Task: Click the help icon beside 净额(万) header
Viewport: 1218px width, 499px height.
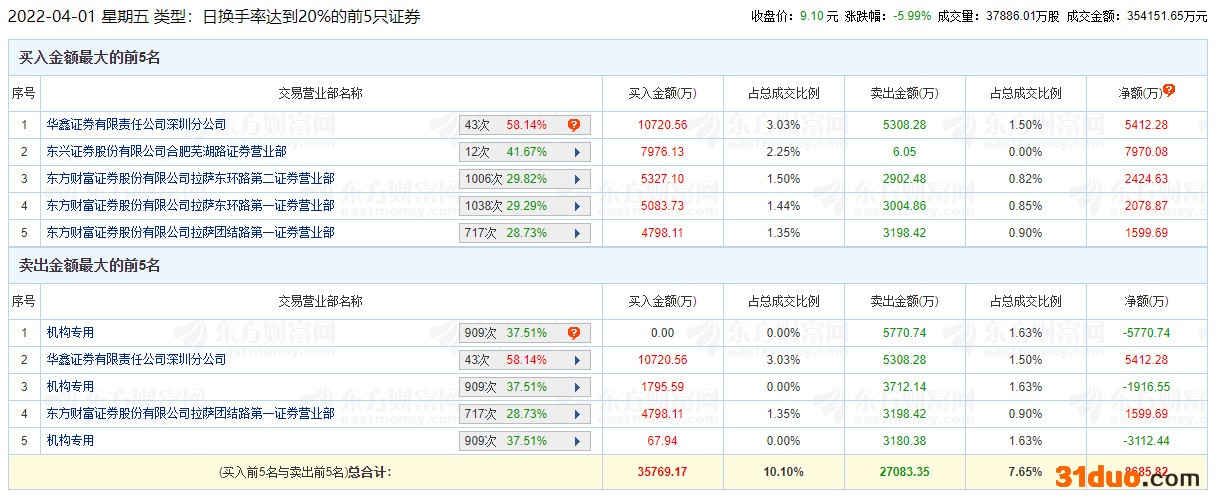Action: (x=1169, y=90)
